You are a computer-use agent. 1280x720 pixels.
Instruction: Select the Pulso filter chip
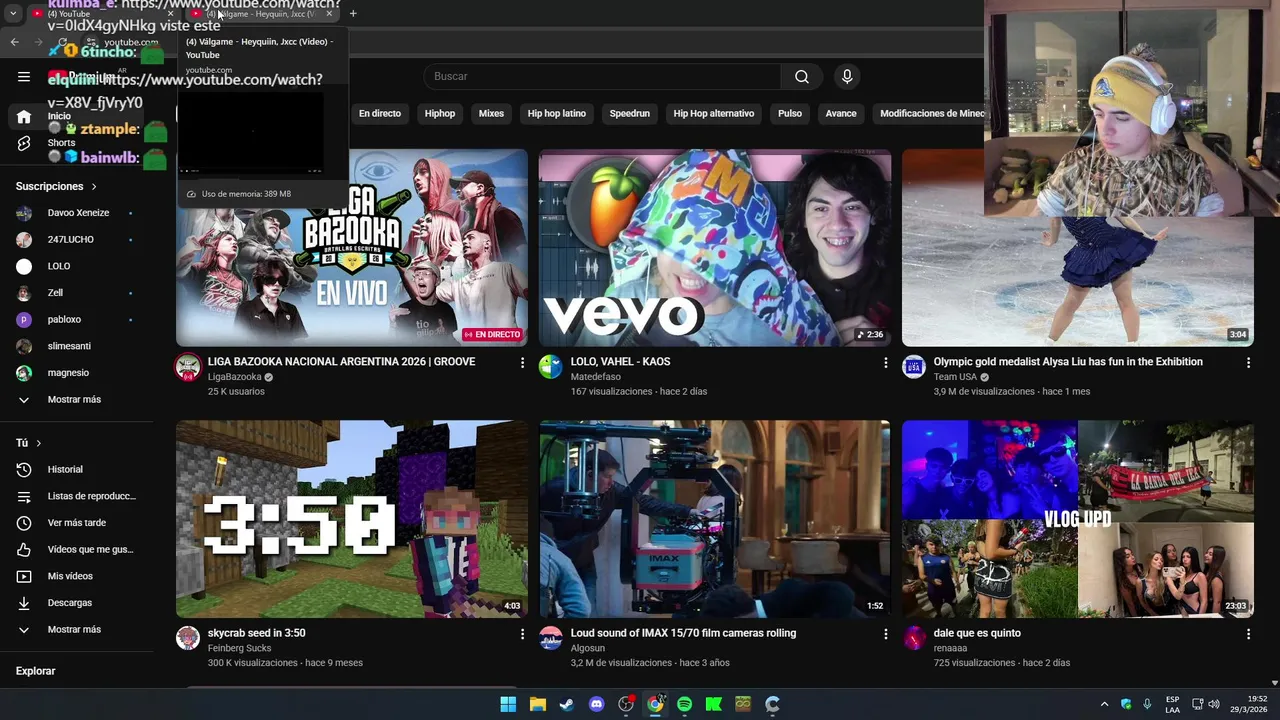(x=790, y=114)
